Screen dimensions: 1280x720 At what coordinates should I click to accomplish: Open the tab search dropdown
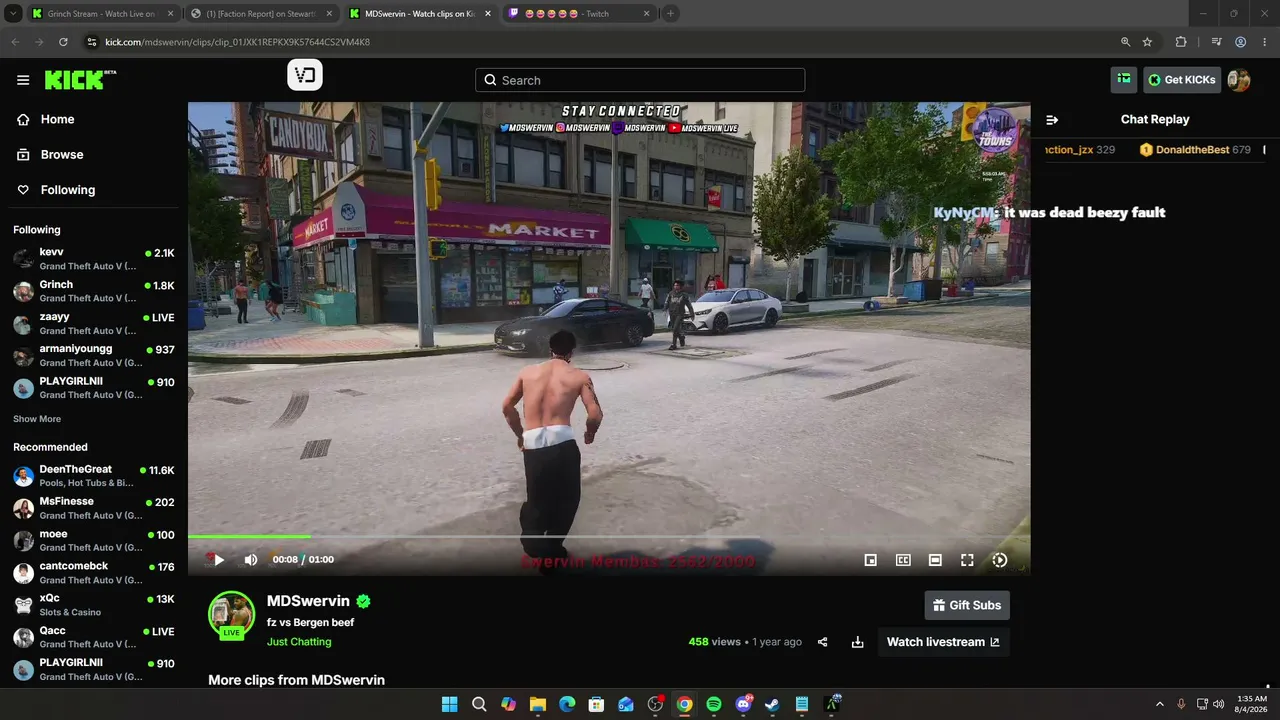(13, 14)
